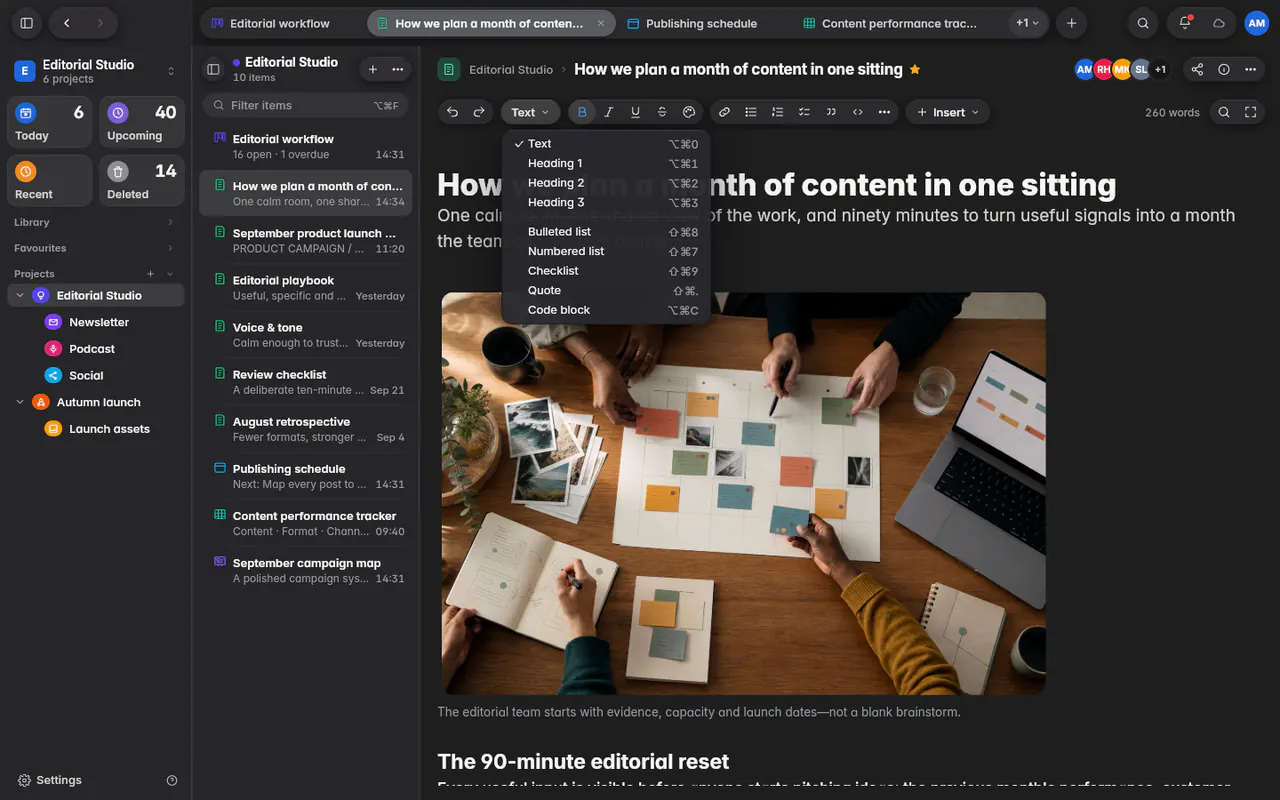This screenshot has width=1280, height=800.
Task: Toggle the main sidebar from the top bar
Action: click(27, 23)
